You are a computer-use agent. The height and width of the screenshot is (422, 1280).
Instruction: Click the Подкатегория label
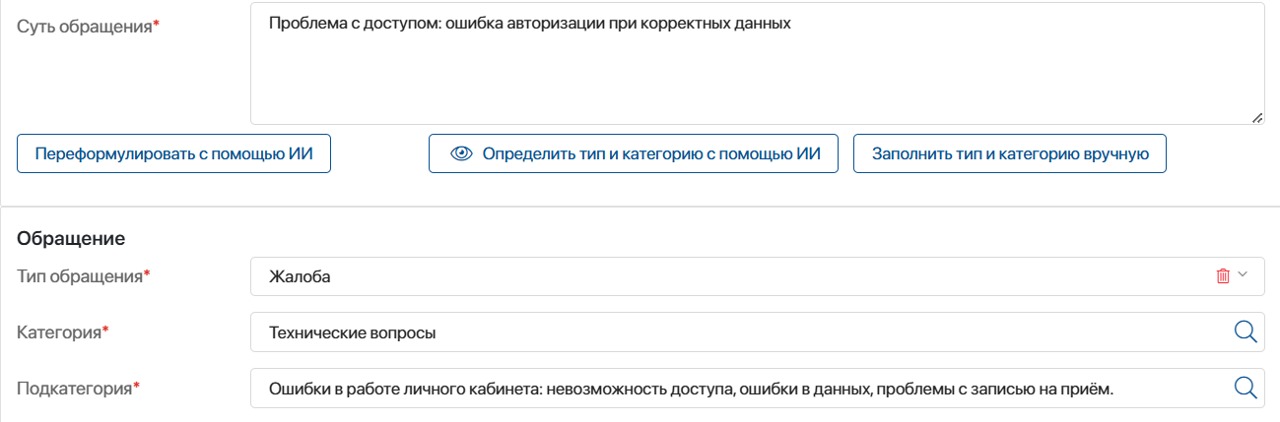75,388
